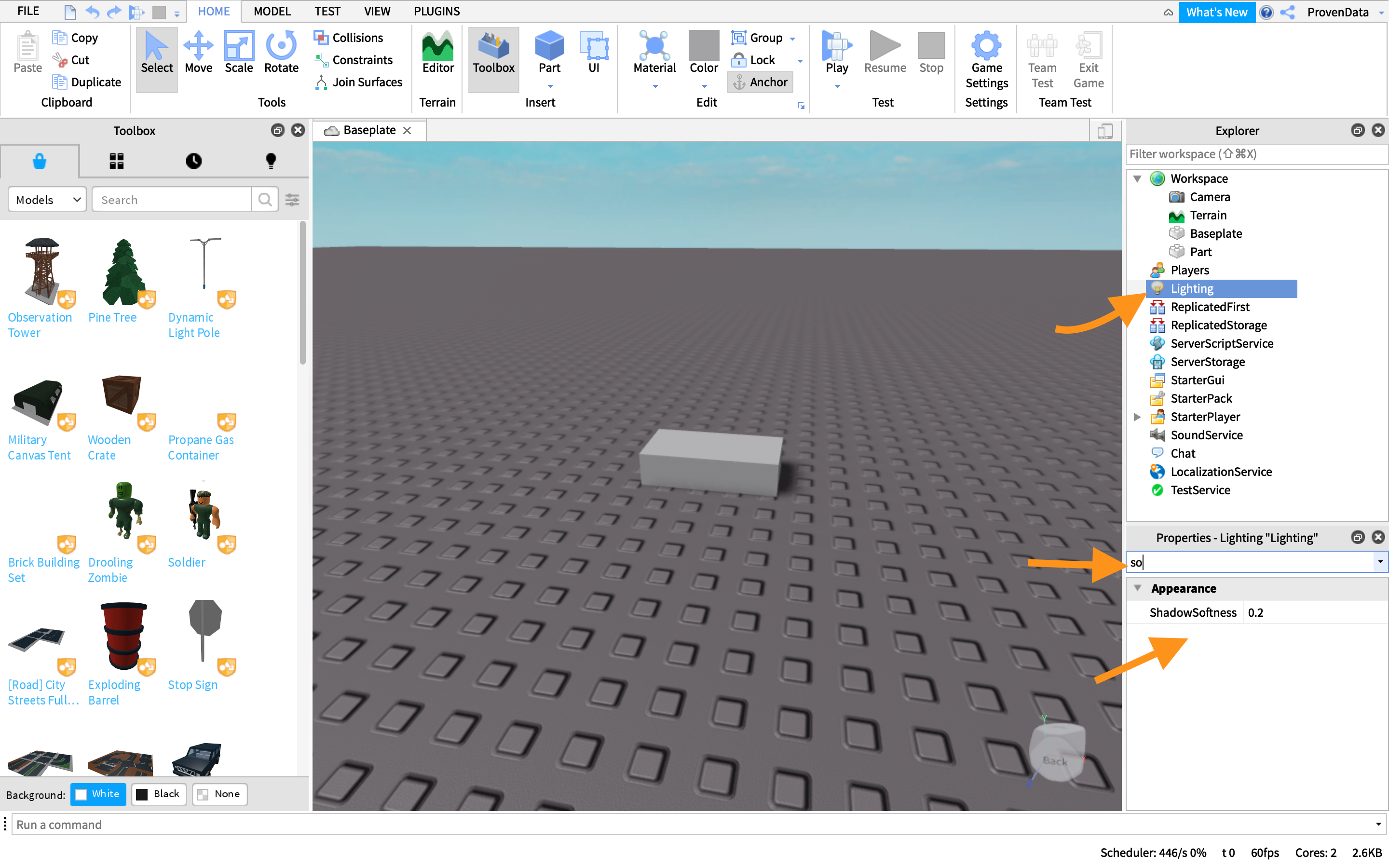Select the Scale tool
Screen dimensions: 1389x868
tap(239, 53)
